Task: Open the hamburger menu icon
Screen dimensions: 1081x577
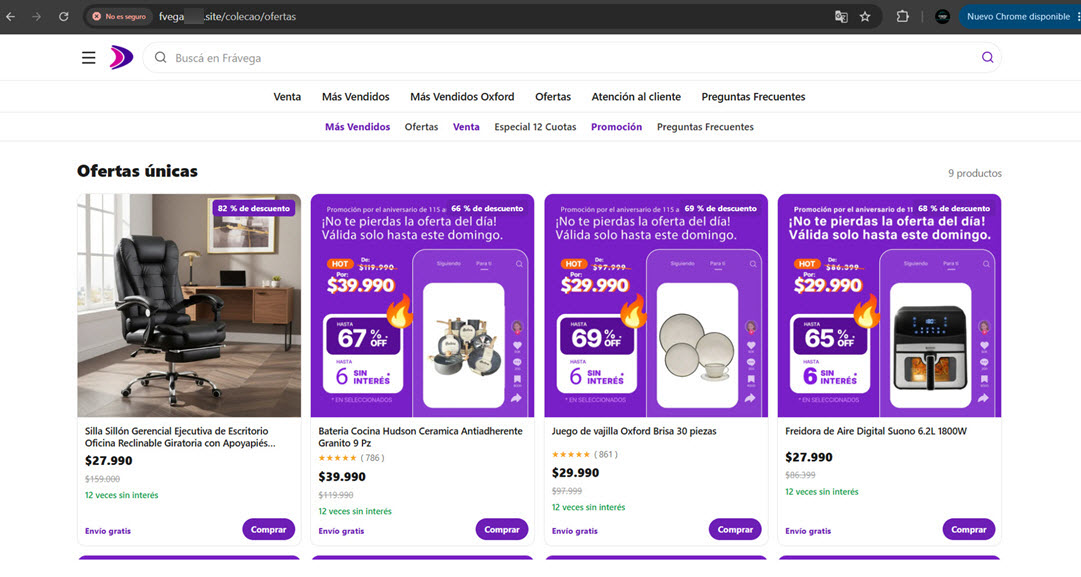Action: coord(89,58)
